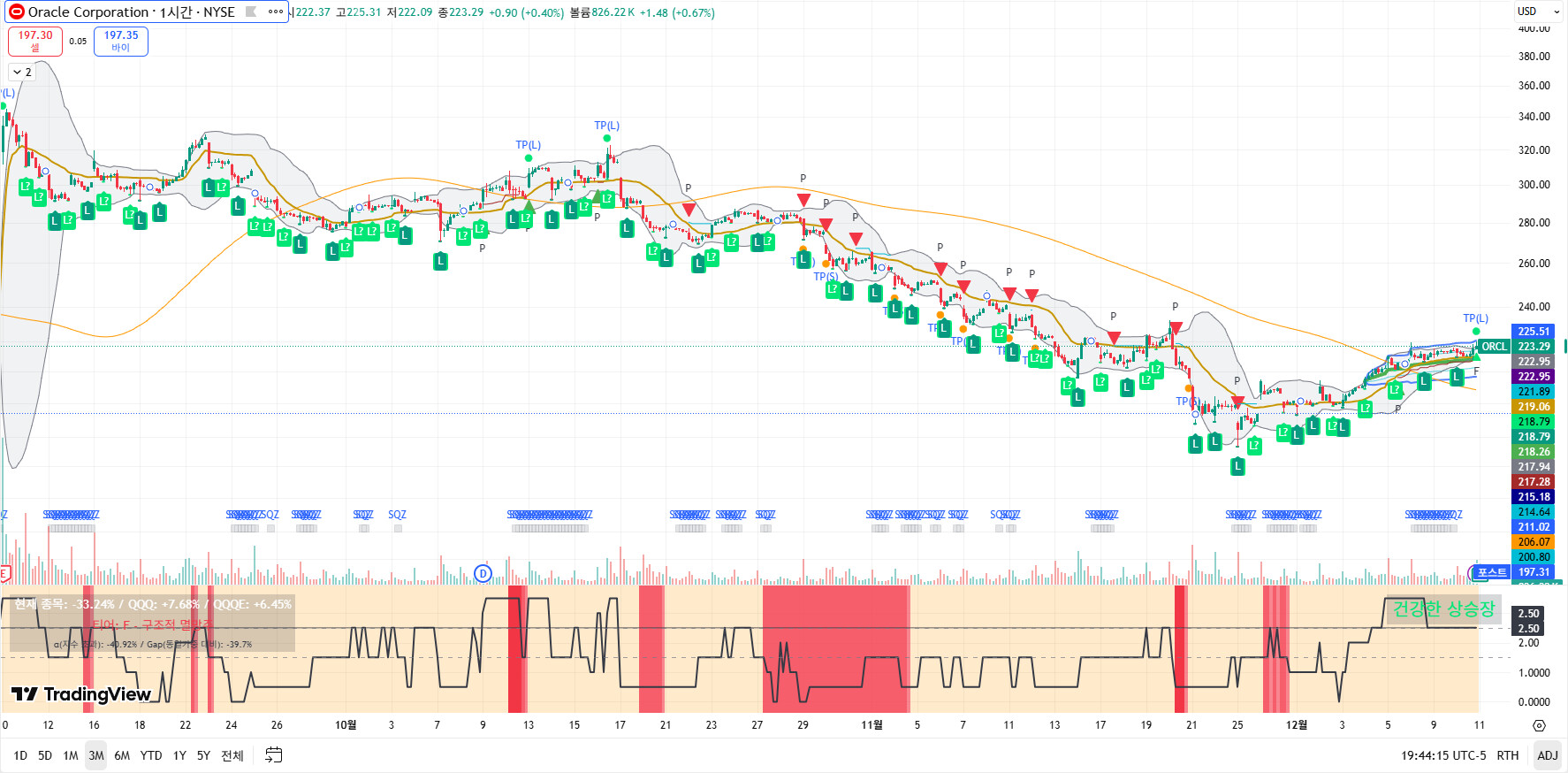The image size is (1568, 773).
Task: Click the lone SQZ label near October 3
Action: pyautogui.click(x=398, y=515)
